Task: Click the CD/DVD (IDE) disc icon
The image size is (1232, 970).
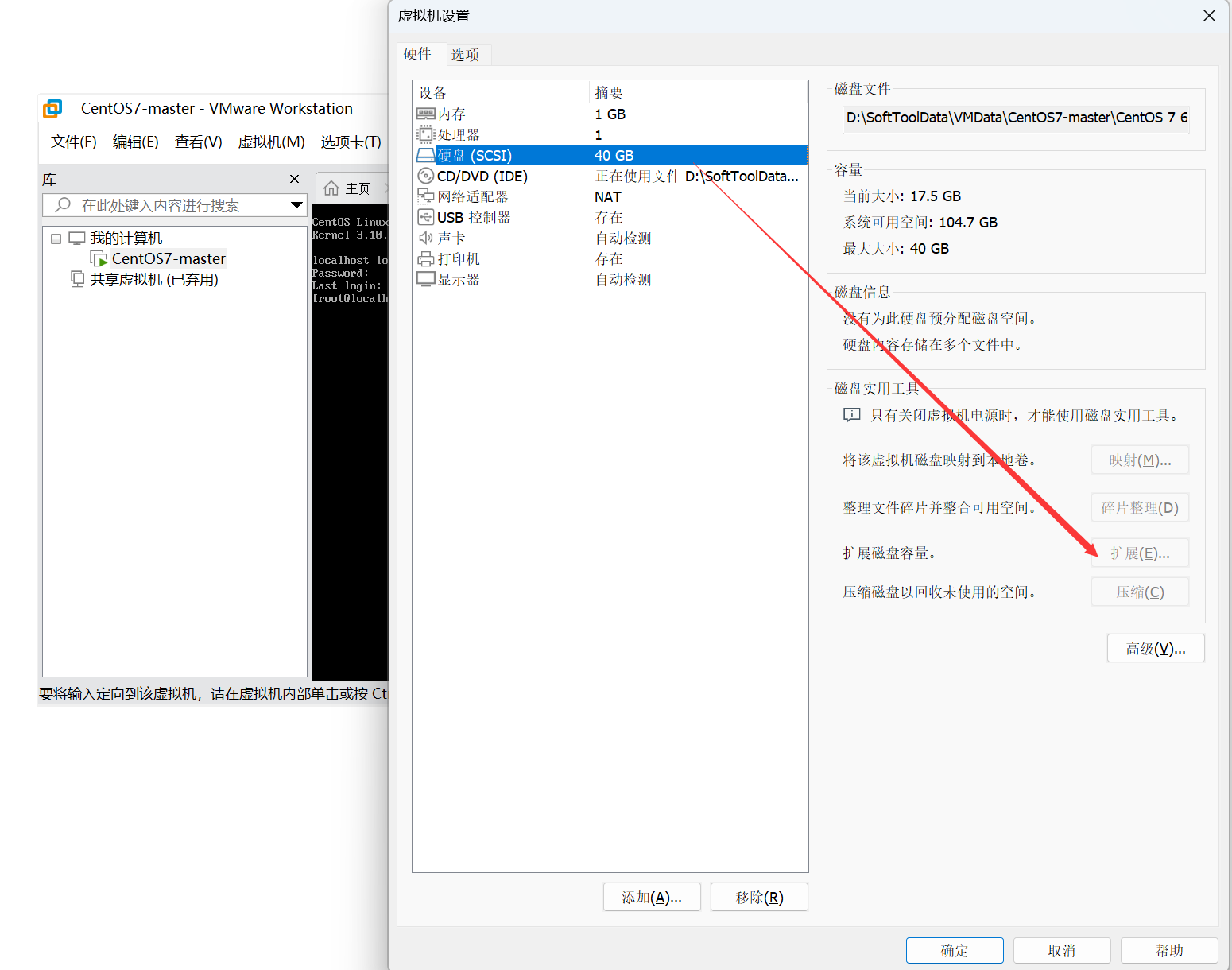Action: pyautogui.click(x=426, y=177)
